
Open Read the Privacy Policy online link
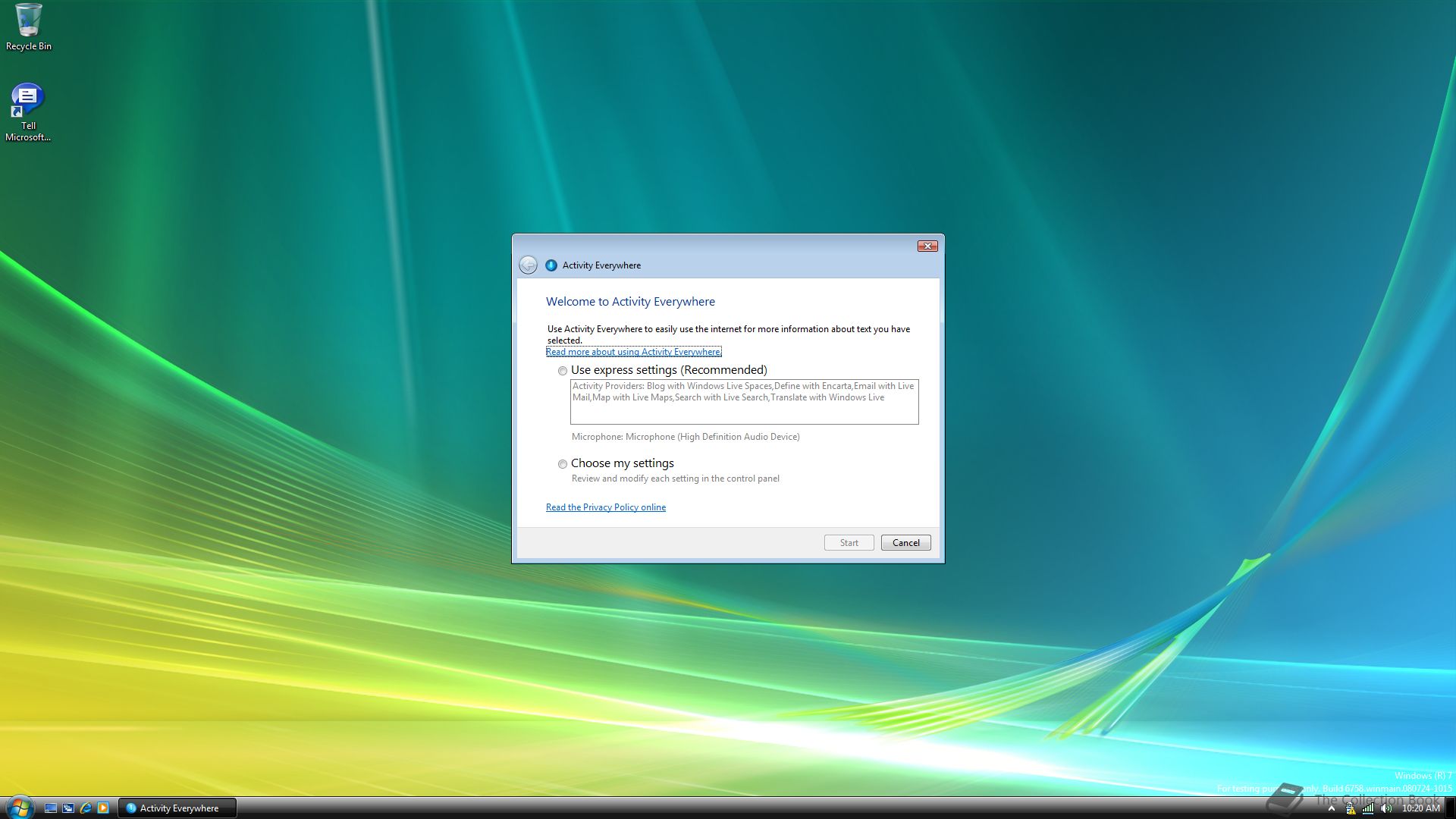point(606,507)
